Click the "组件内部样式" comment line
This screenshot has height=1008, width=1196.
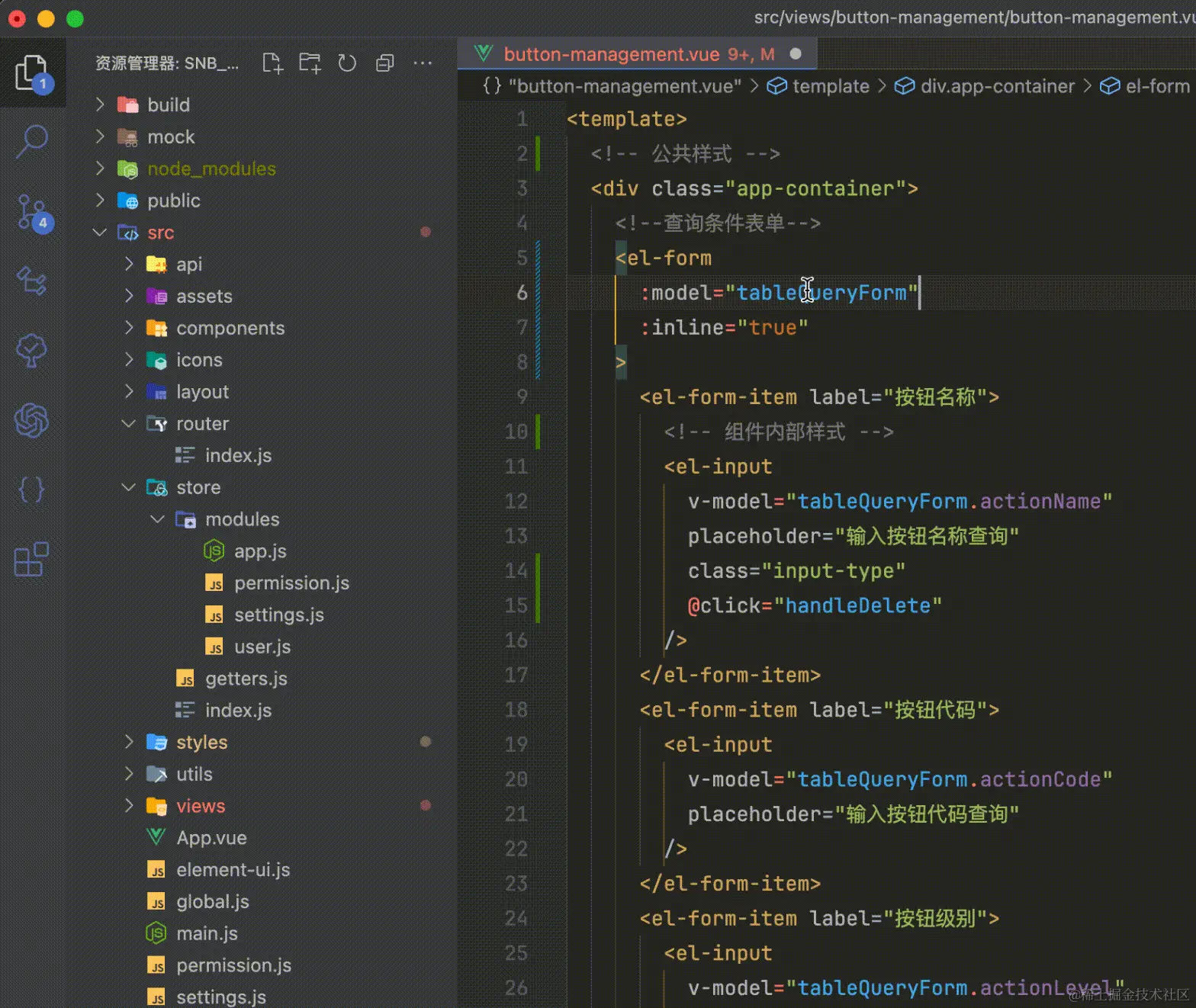pyautogui.click(x=779, y=432)
